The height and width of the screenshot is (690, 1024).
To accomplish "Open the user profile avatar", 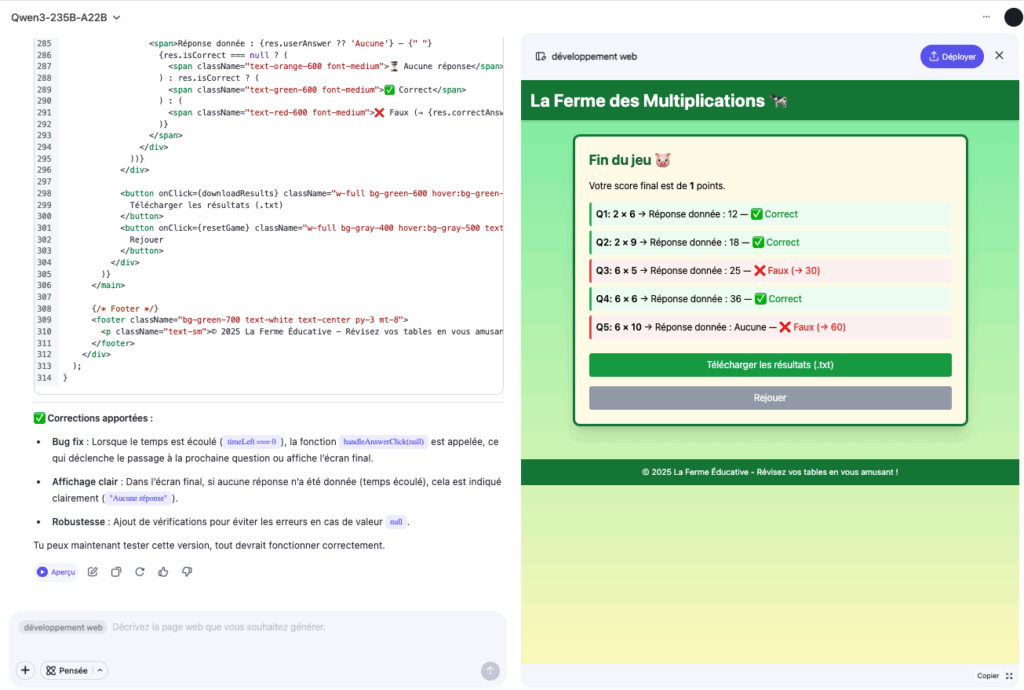I will click(1012, 17).
